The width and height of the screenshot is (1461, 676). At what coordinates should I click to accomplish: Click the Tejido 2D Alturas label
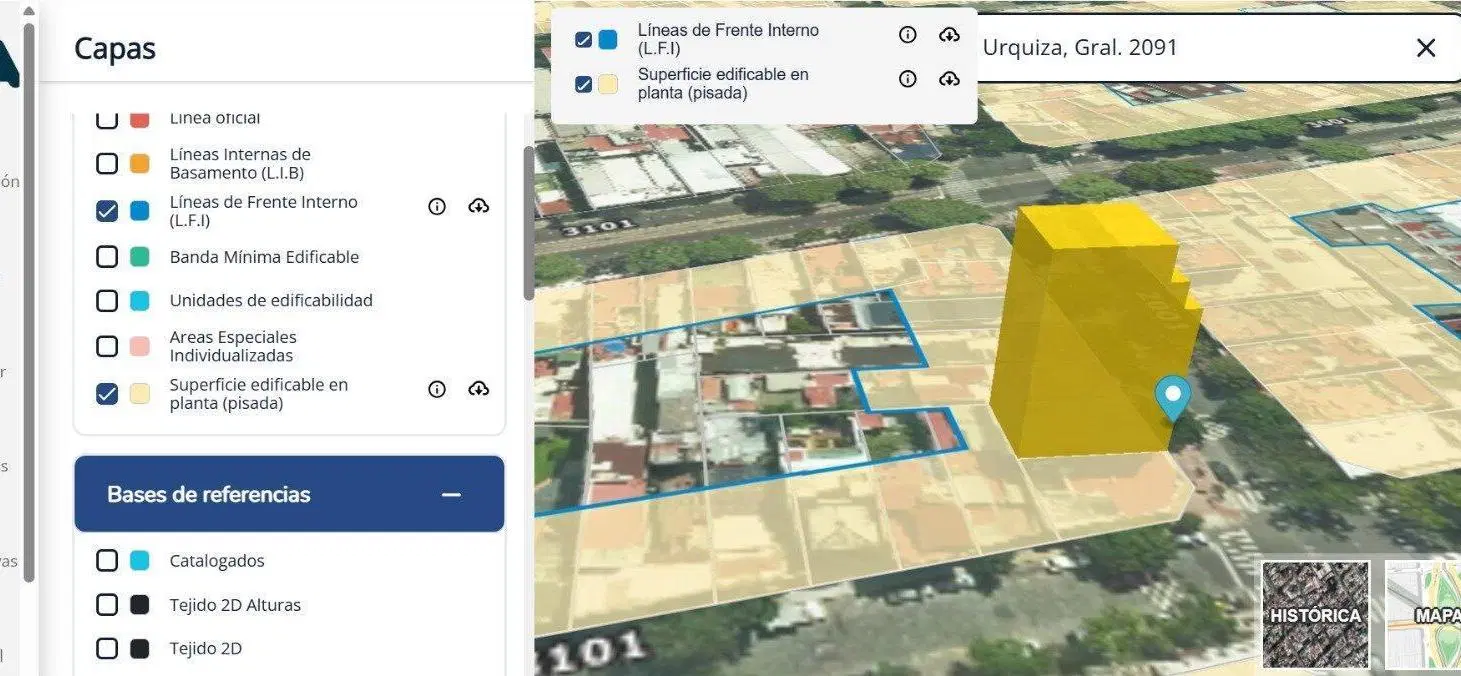[x=235, y=605]
